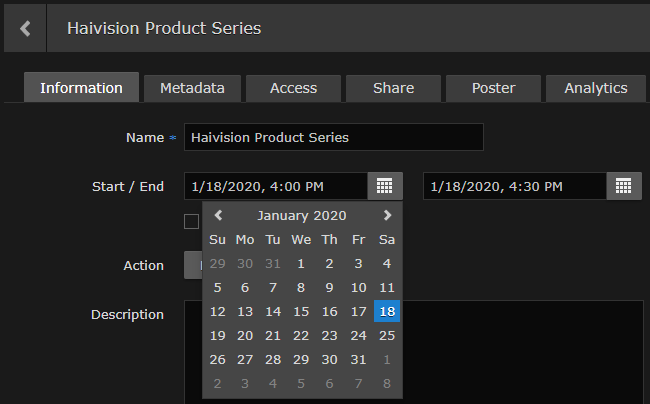Switch to the Metadata tab
The width and height of the screenshot is (650, 404).
(x=192, y=88)
